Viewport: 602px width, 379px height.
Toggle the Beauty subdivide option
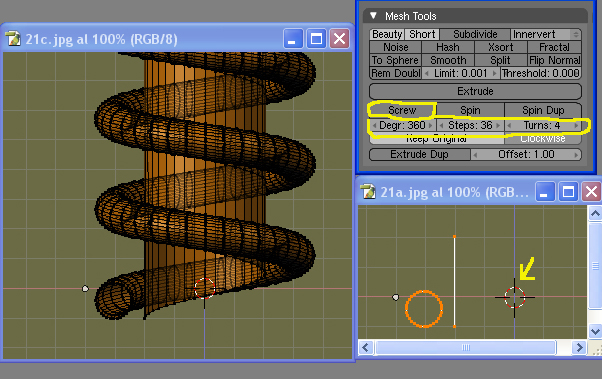coord(387,35)
